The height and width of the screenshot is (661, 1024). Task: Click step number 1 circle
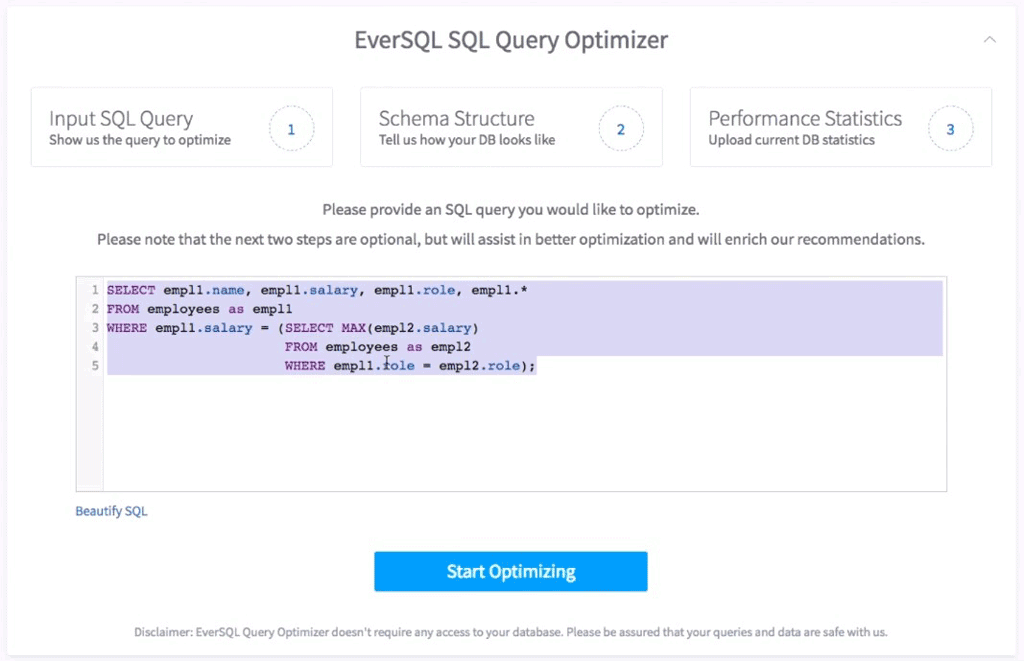pos(291,129)
